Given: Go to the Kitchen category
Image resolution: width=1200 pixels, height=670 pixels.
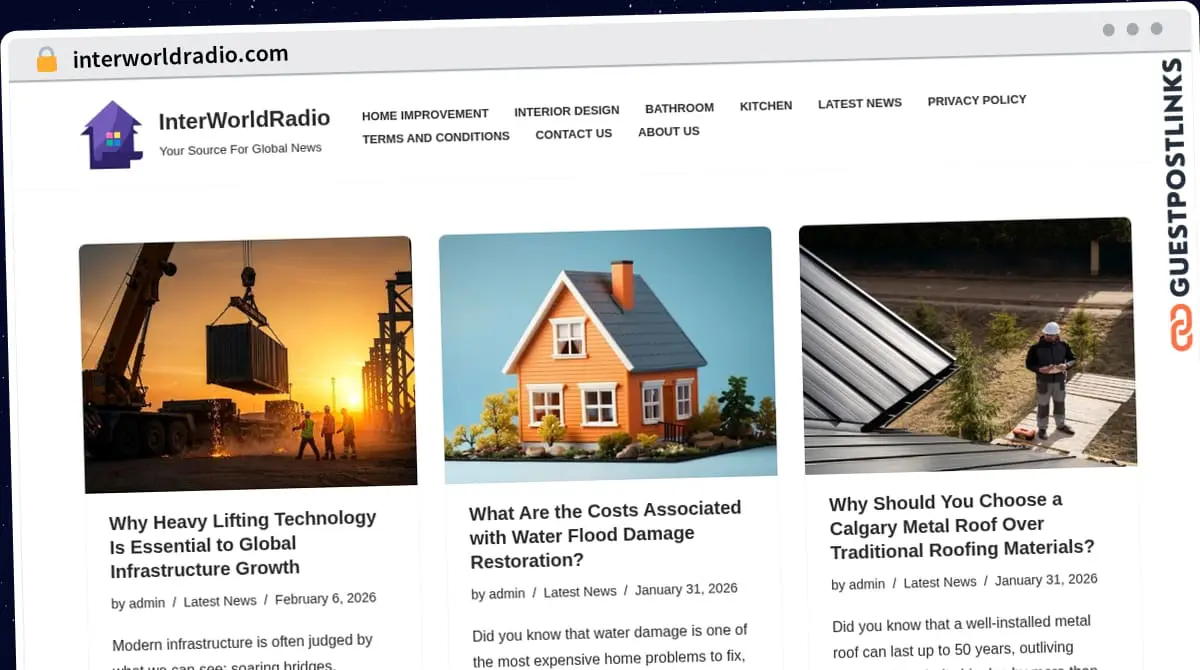Looking at the screenshot, I should tap(766, 106).
